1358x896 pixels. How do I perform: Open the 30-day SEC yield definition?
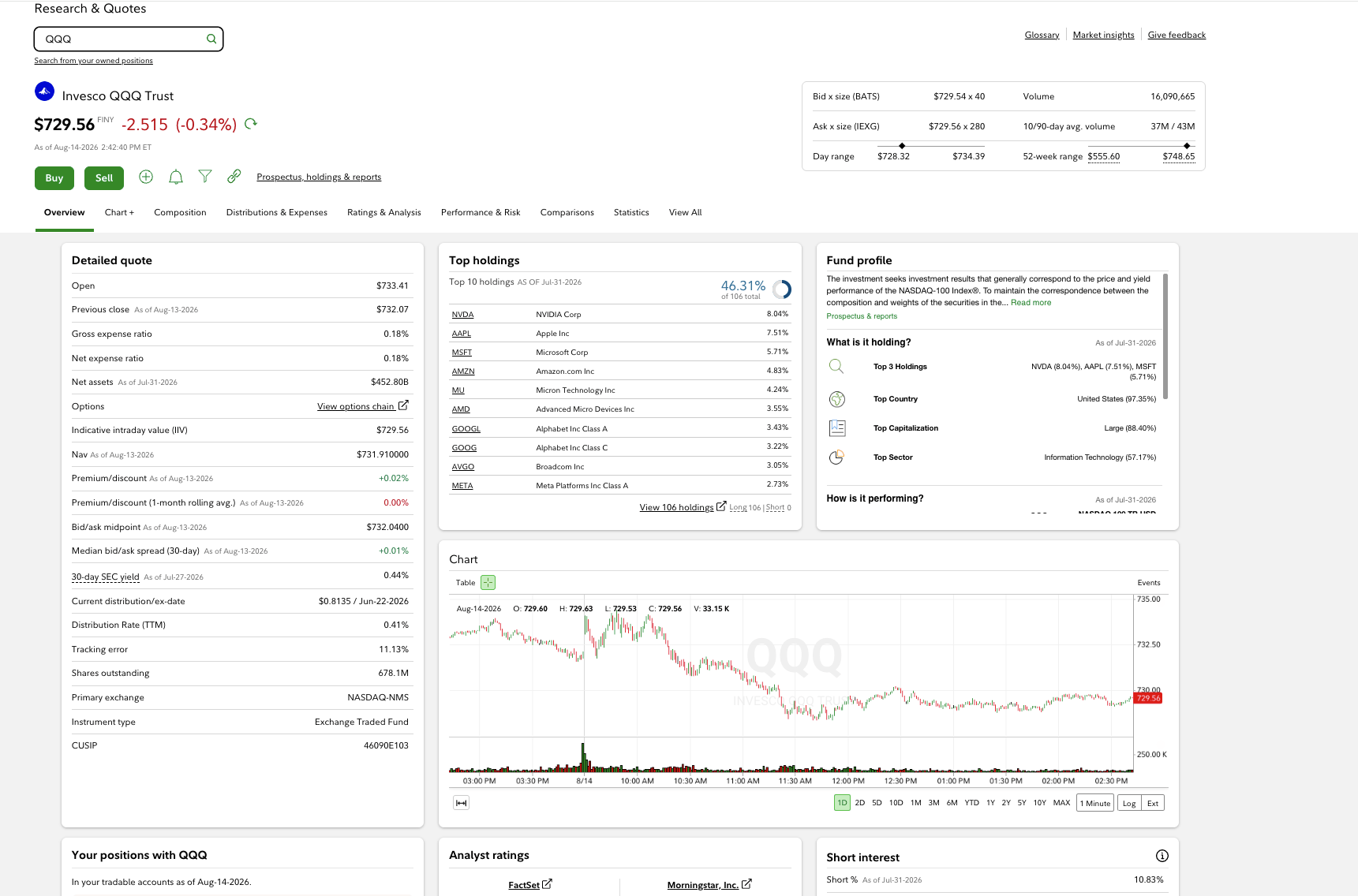pyautogui.click(x=106, y=577)
